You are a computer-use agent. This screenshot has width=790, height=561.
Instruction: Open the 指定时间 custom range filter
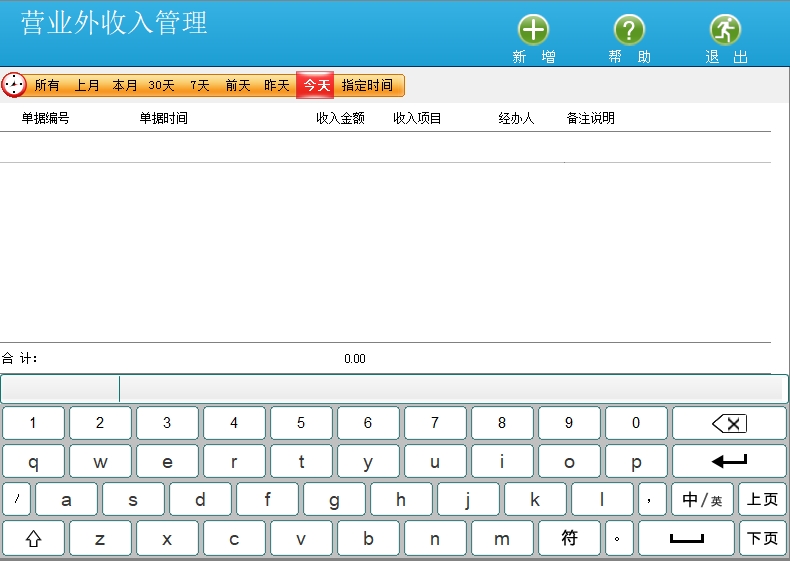click(x=368, y=86)
